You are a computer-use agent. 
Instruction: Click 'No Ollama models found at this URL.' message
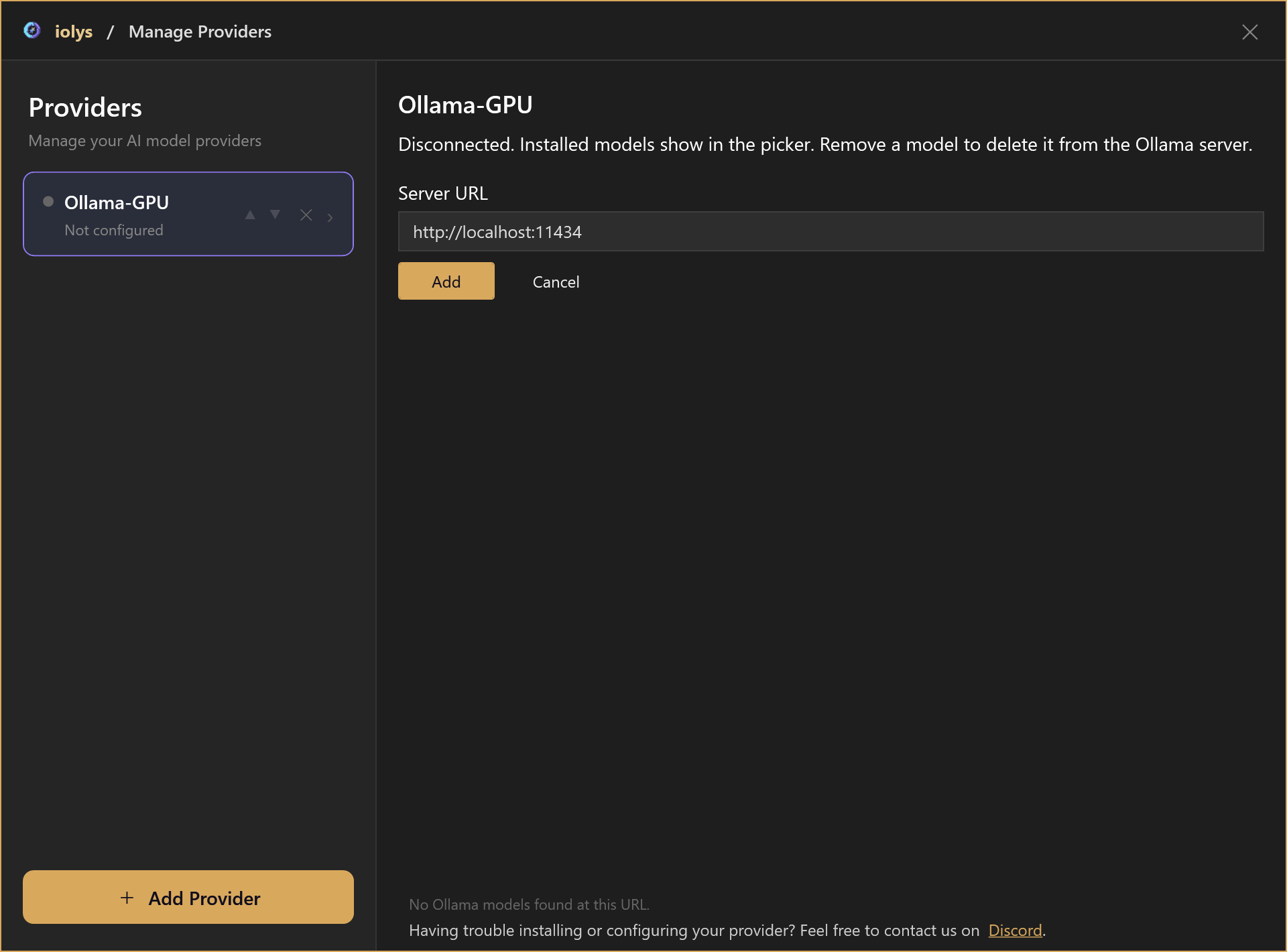point(529,904)
